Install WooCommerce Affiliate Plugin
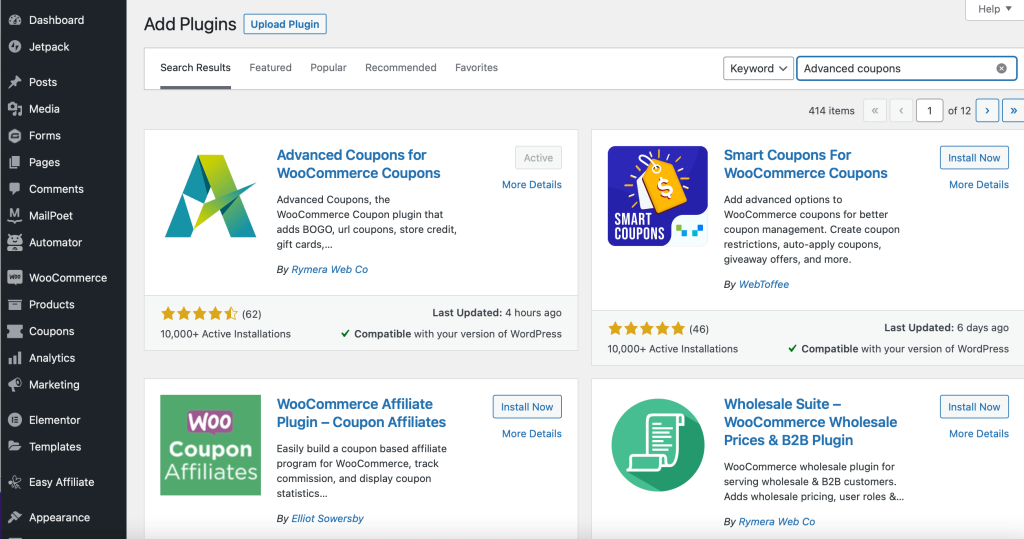This screenshot has width=1024, height=539. tap(527, 407)
